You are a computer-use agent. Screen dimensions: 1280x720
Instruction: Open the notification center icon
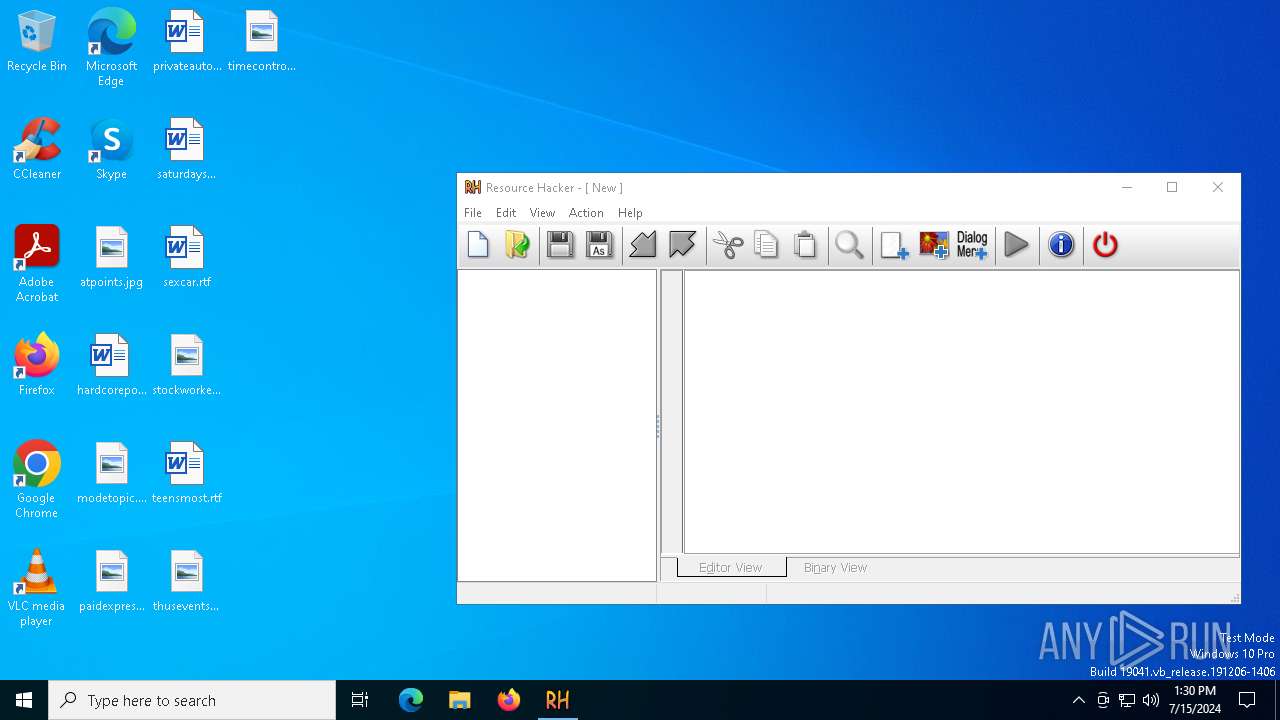[1247, 700]
